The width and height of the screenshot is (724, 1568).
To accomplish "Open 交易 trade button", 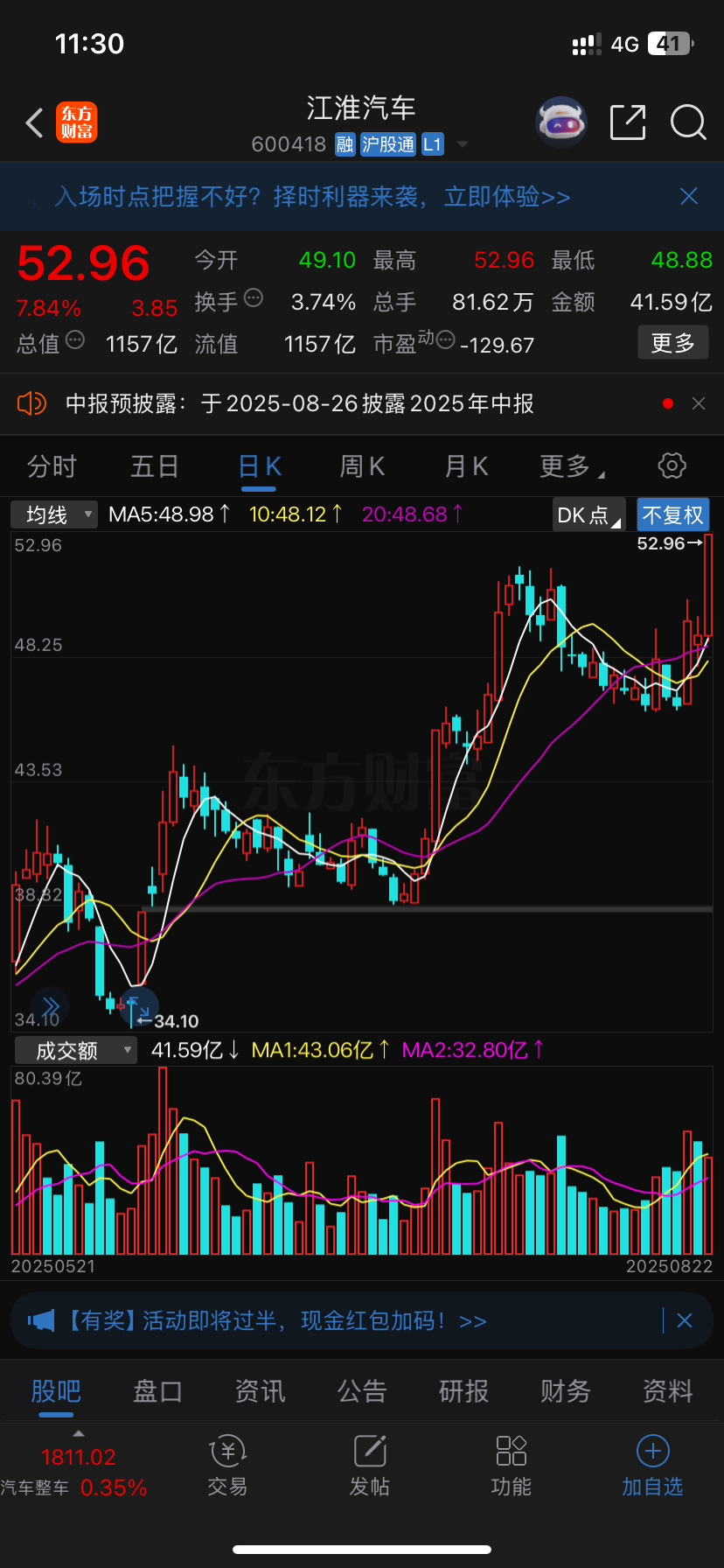I will 227,1466.
